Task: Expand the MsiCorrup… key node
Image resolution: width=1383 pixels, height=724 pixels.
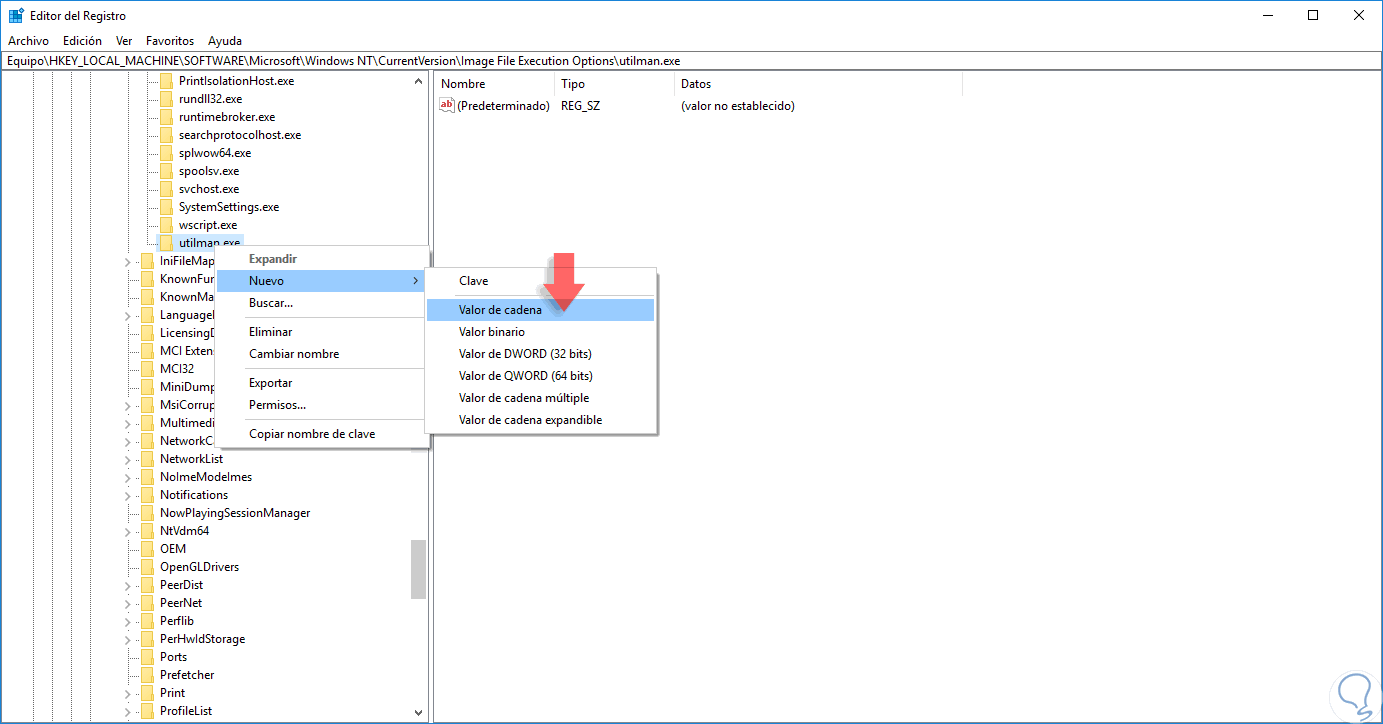Action: [128, 406]
